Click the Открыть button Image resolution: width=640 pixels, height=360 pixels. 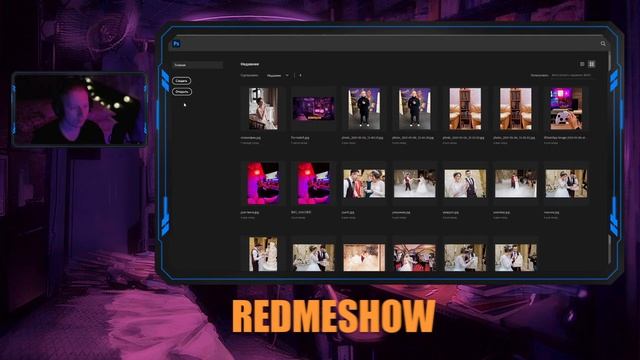point(182,91)
